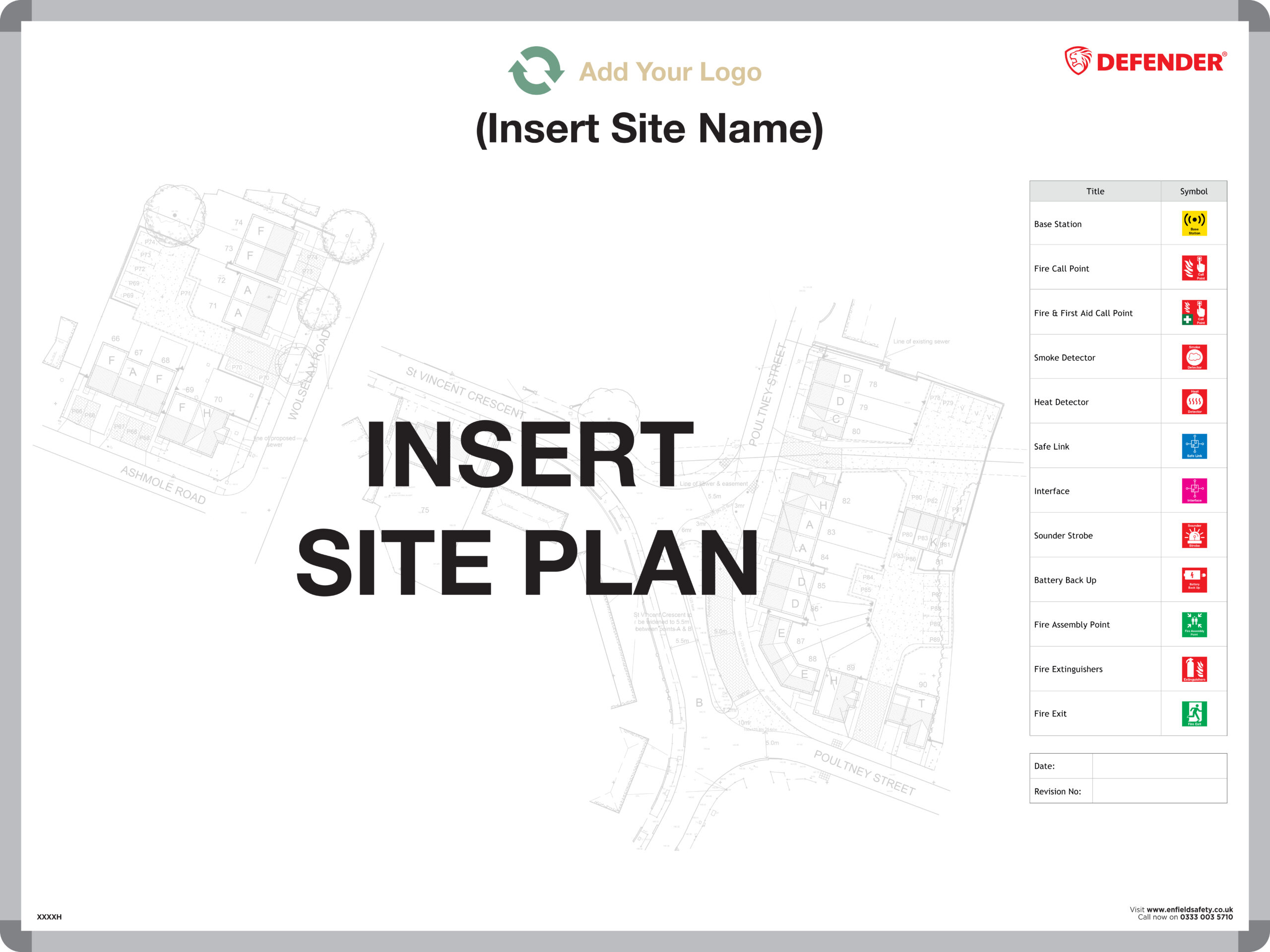Image resolution: width=1270 pixels, height=952 pixels.
Task: Select the Battery Back Up icon
Action: [1194, 580]
